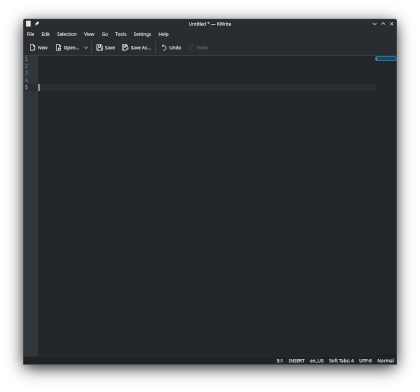Open the Go menu

point(105,34)
